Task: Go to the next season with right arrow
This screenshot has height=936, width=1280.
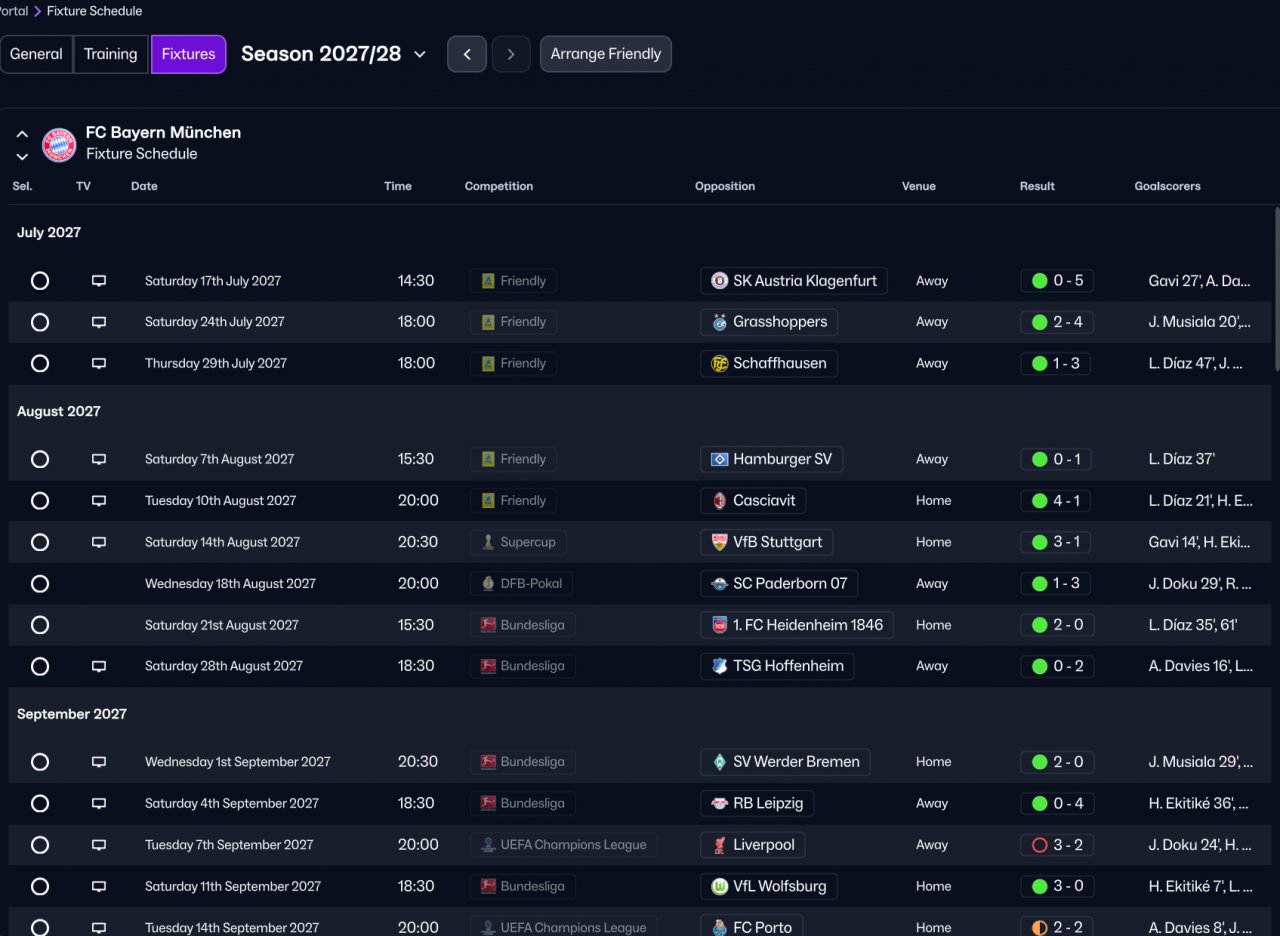Action: [511, 54]
